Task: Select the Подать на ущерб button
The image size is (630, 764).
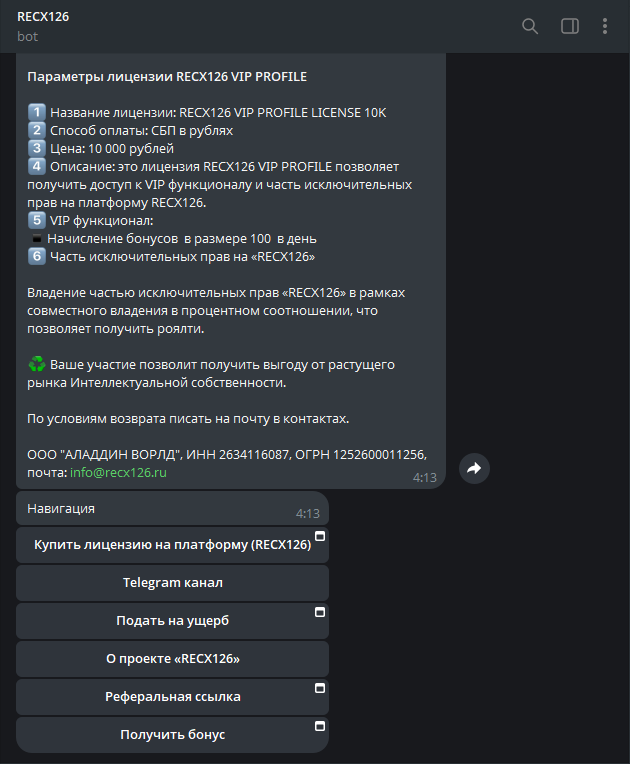Action: (172, 621)
